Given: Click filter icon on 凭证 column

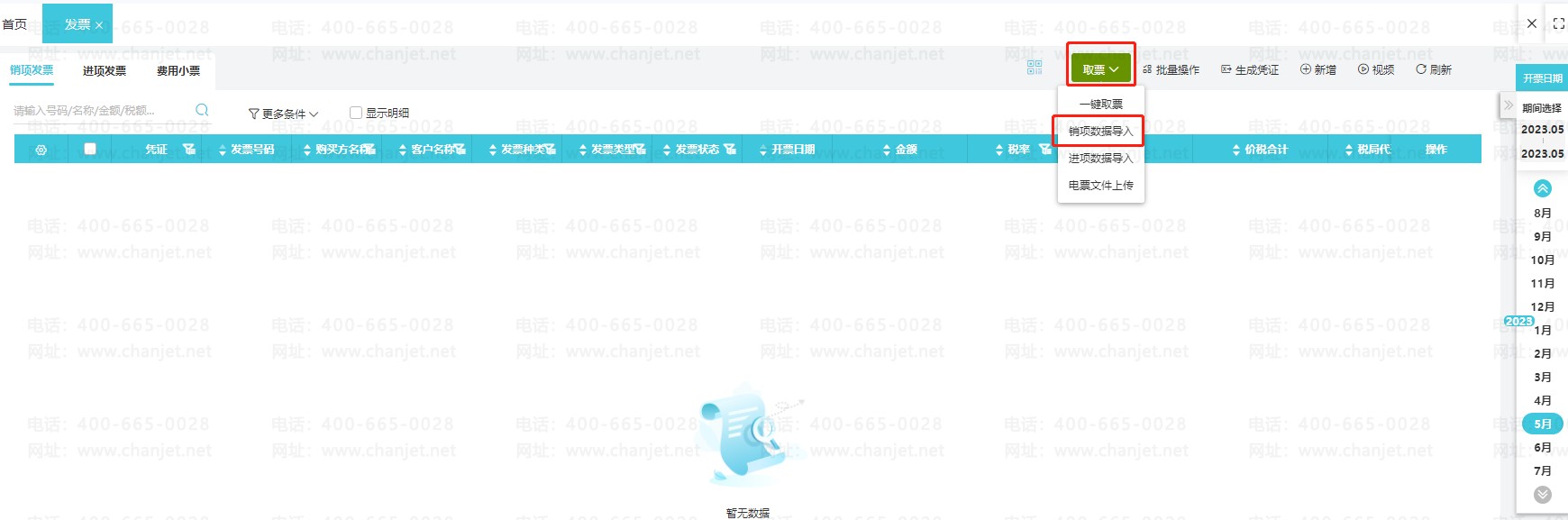Looking at the screenshot, I should pyautogui.click(x=188, y=149).
